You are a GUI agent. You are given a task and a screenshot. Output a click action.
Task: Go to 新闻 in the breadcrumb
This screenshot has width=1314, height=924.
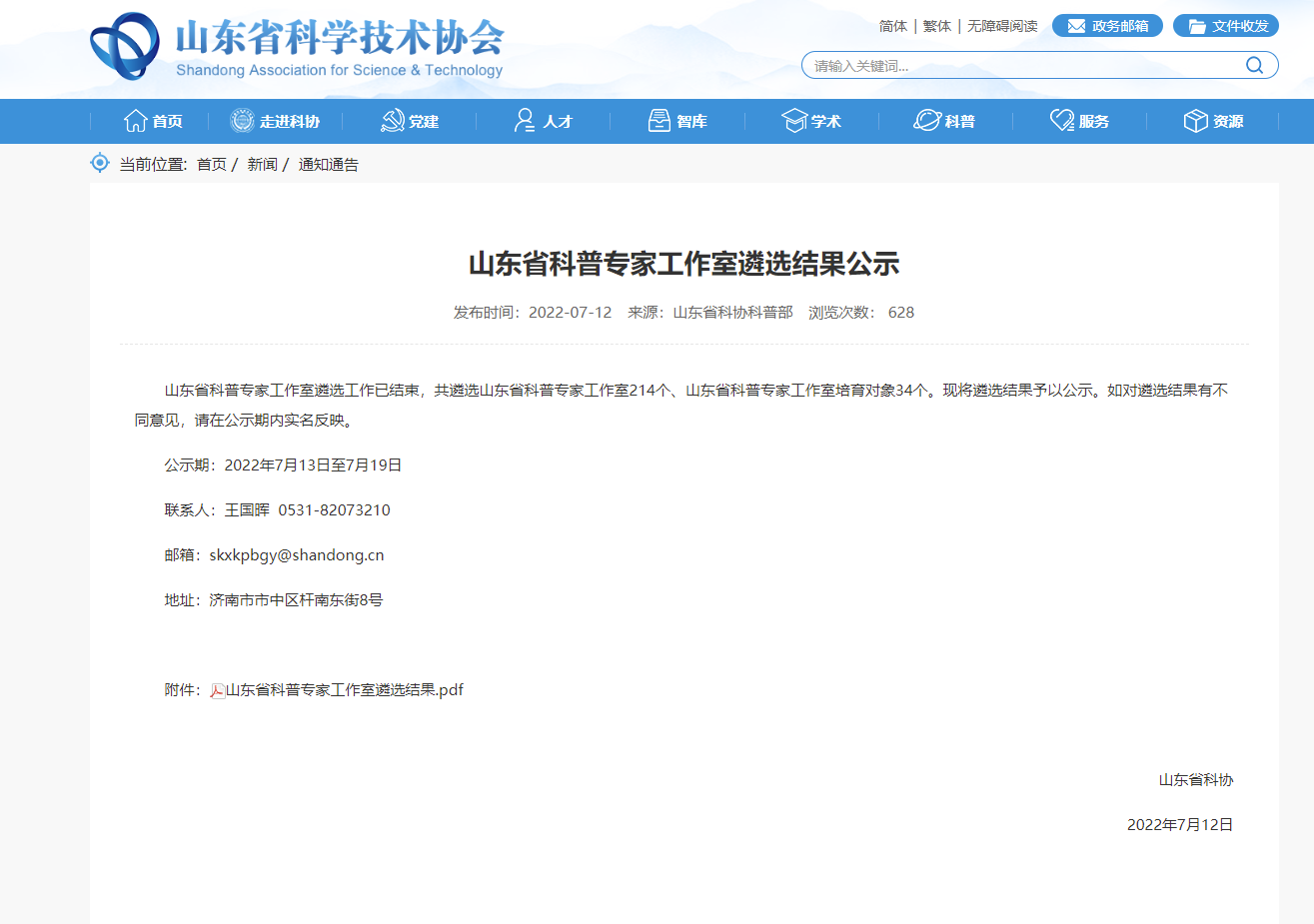tap(262, 165)
